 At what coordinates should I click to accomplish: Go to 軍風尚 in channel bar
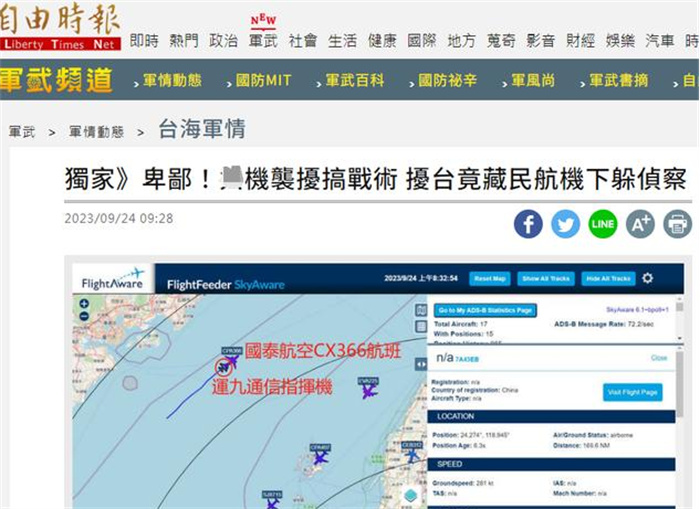[533, 81]
